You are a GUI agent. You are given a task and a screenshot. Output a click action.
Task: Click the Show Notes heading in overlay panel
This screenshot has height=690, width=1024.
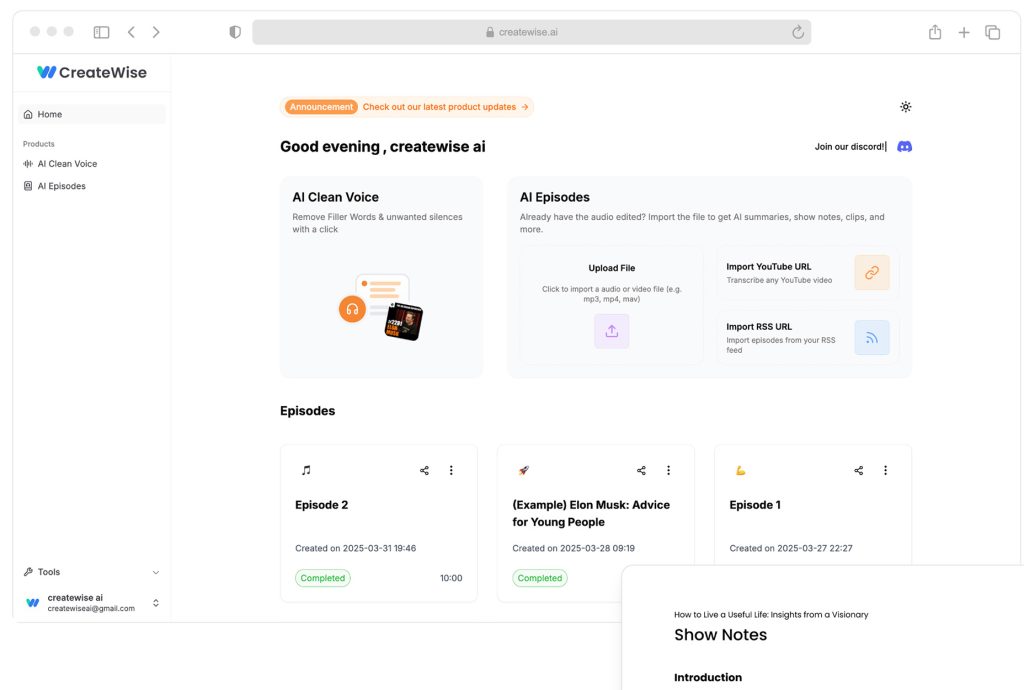pyautogui.click(x=720, y=635)
